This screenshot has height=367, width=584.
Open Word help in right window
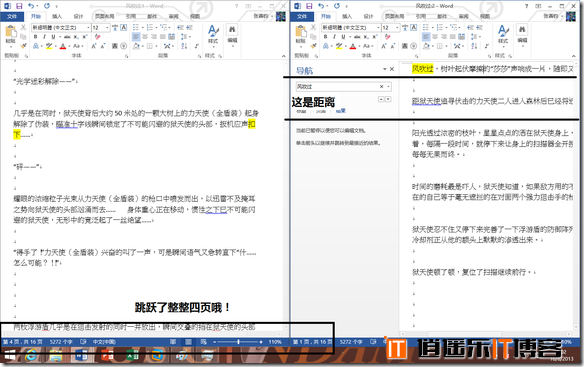526,6
